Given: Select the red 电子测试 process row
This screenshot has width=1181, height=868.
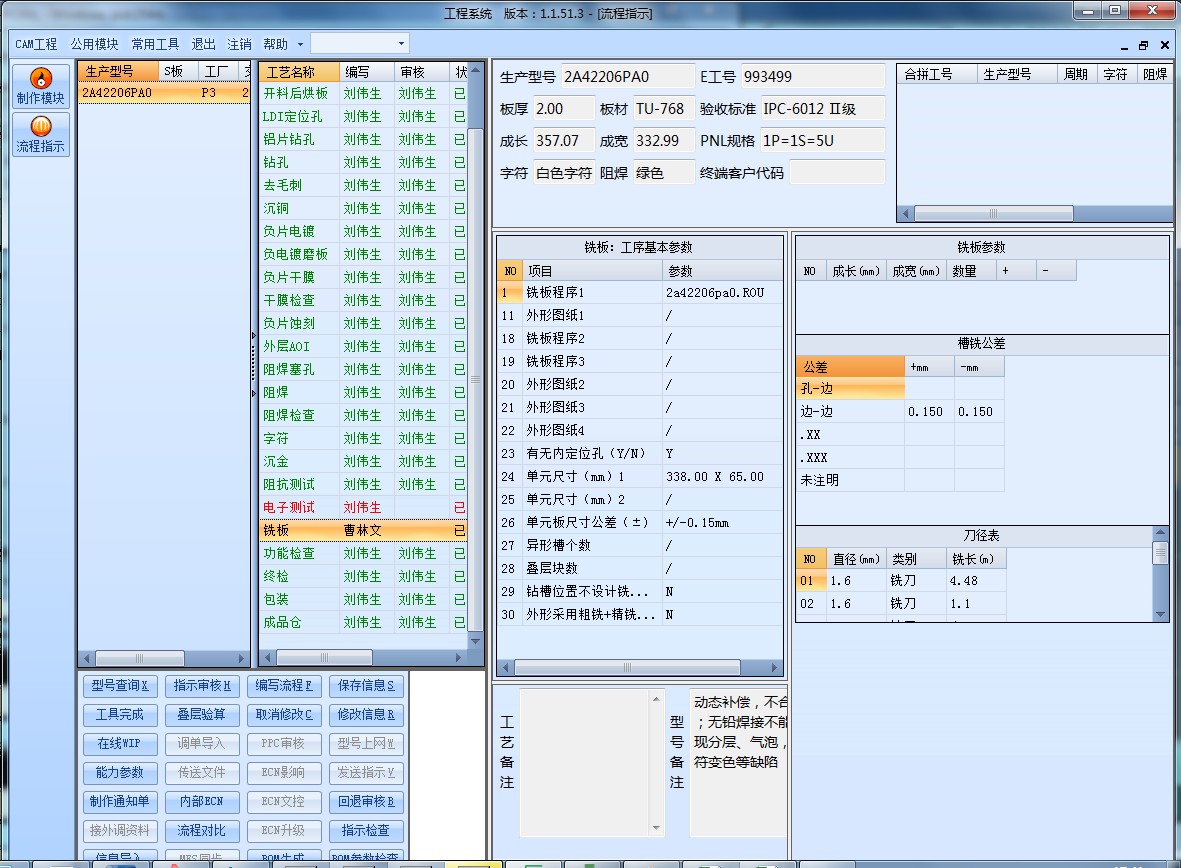Looking at the screenshot, I should tap(363, 507).
